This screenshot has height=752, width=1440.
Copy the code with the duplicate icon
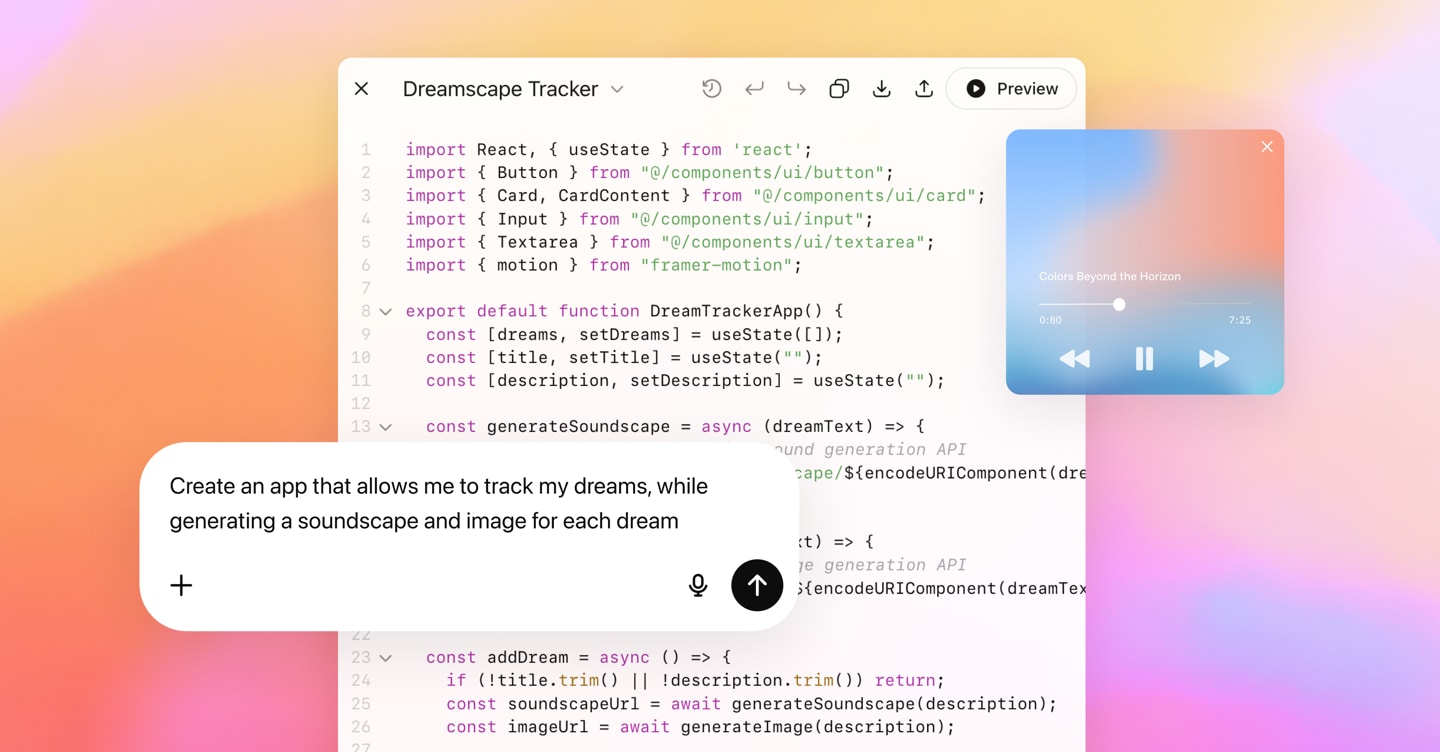pyautogui.click(x=838, y=88)
